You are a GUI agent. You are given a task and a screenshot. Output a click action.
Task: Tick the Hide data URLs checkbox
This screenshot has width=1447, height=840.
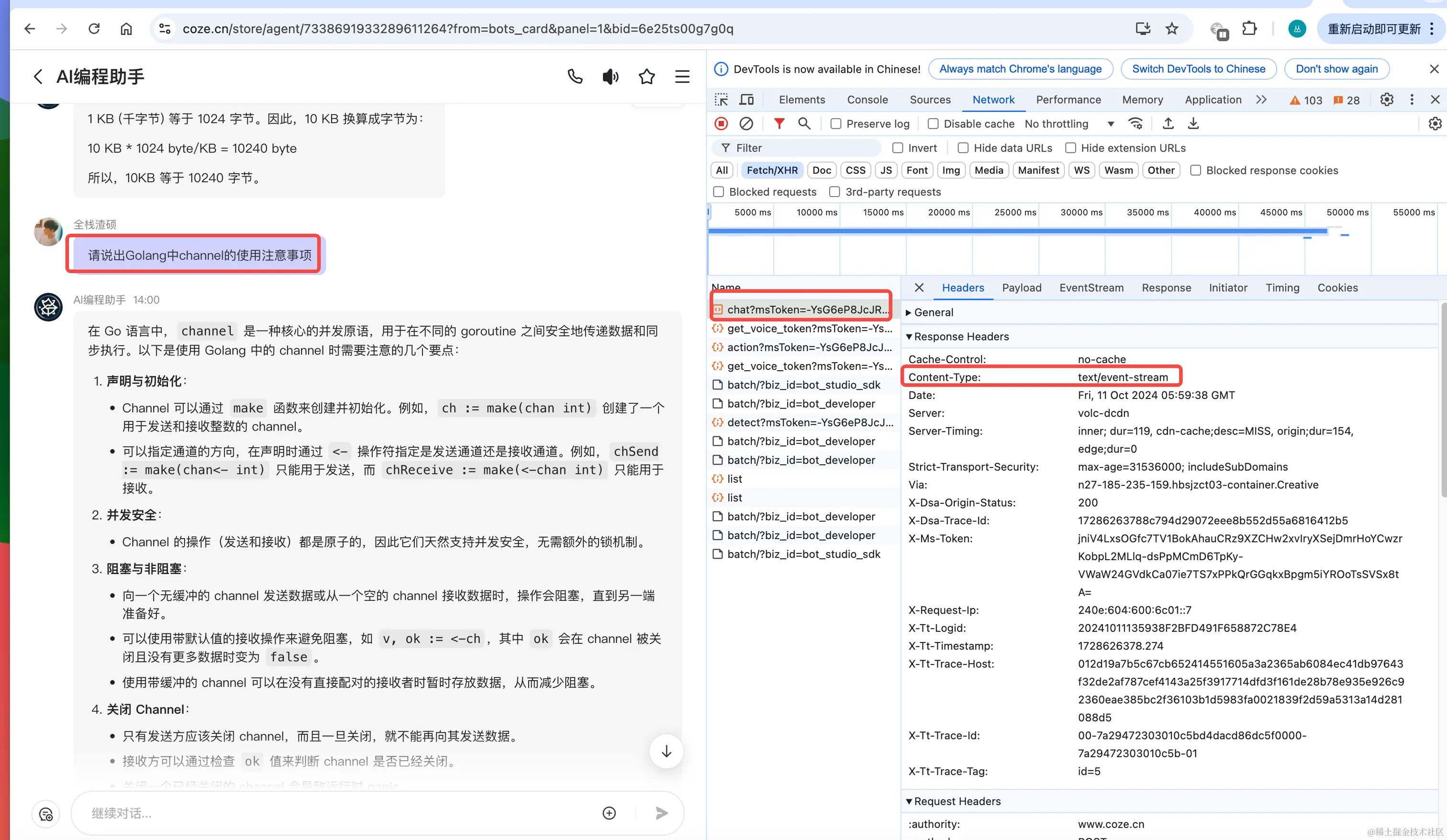pos(964,148)
